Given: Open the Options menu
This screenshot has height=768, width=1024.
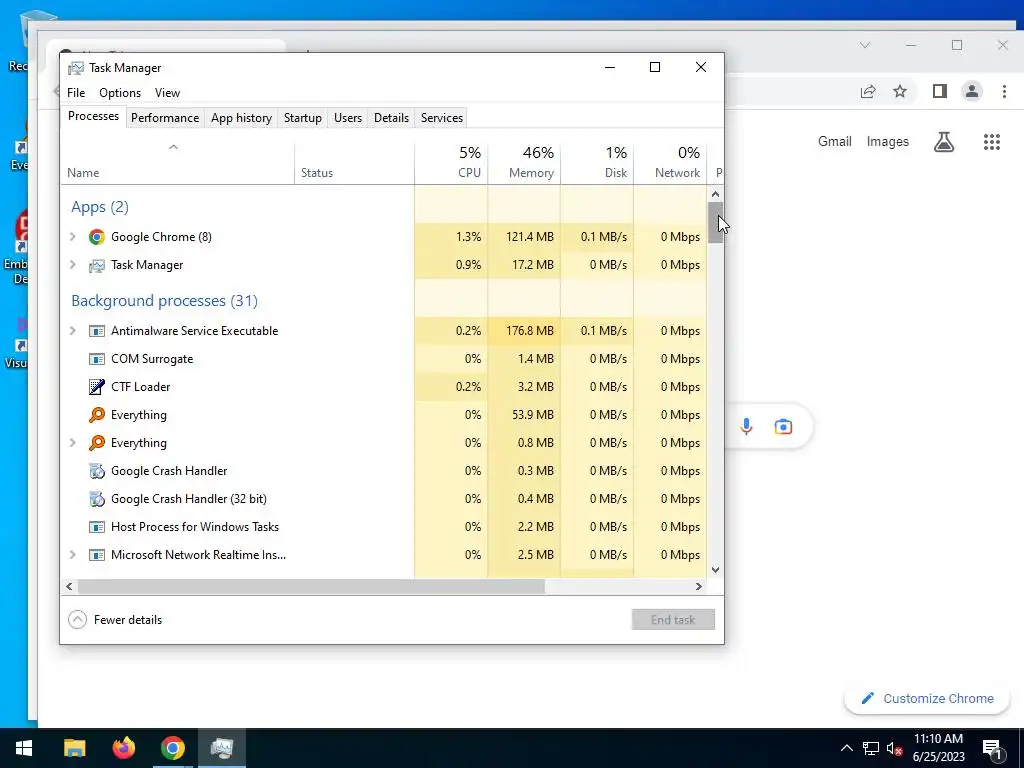Looking at the screenshot, I should pos(120,93).
